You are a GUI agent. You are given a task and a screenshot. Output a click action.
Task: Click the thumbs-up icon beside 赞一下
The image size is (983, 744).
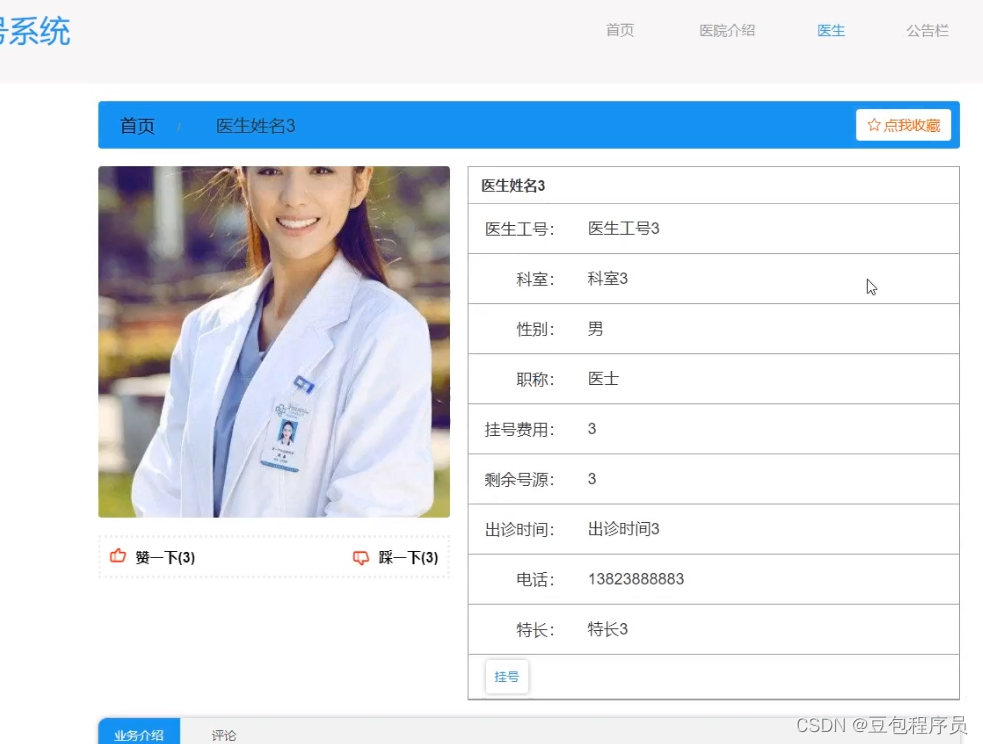click(x=118, y=556)
